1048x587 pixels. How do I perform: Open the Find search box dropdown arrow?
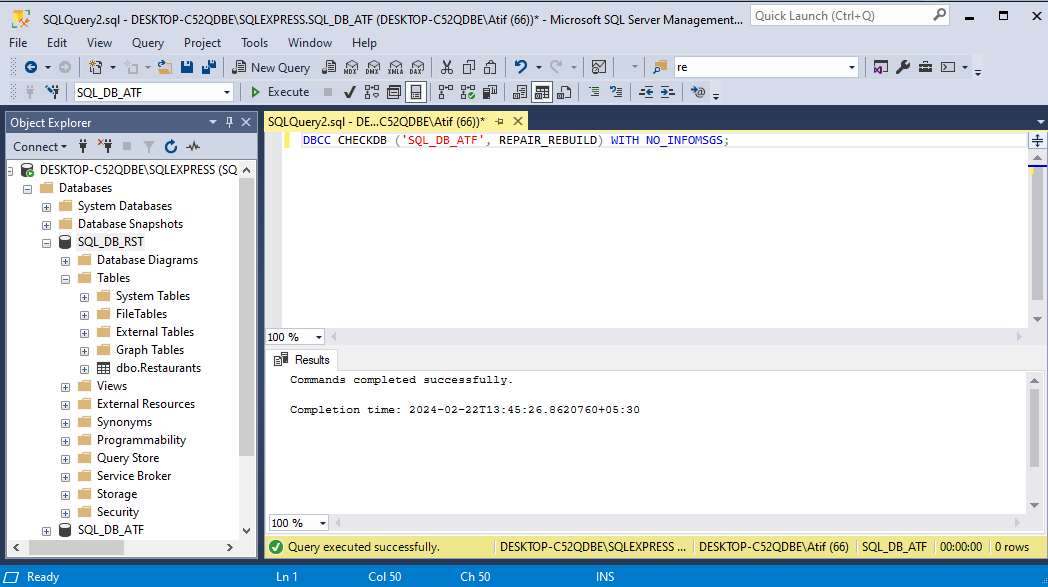pos(852,67)
